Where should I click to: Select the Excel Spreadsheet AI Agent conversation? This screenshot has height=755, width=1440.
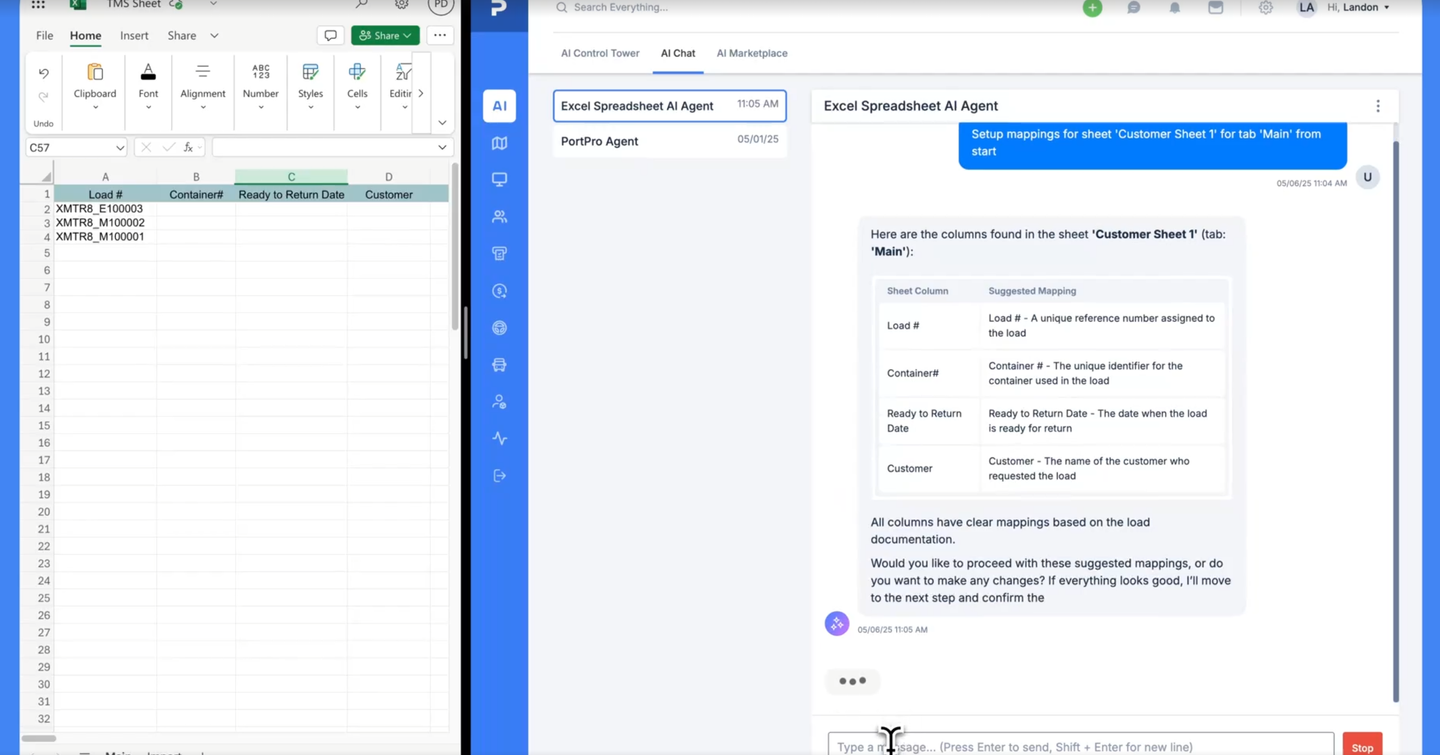670,106
